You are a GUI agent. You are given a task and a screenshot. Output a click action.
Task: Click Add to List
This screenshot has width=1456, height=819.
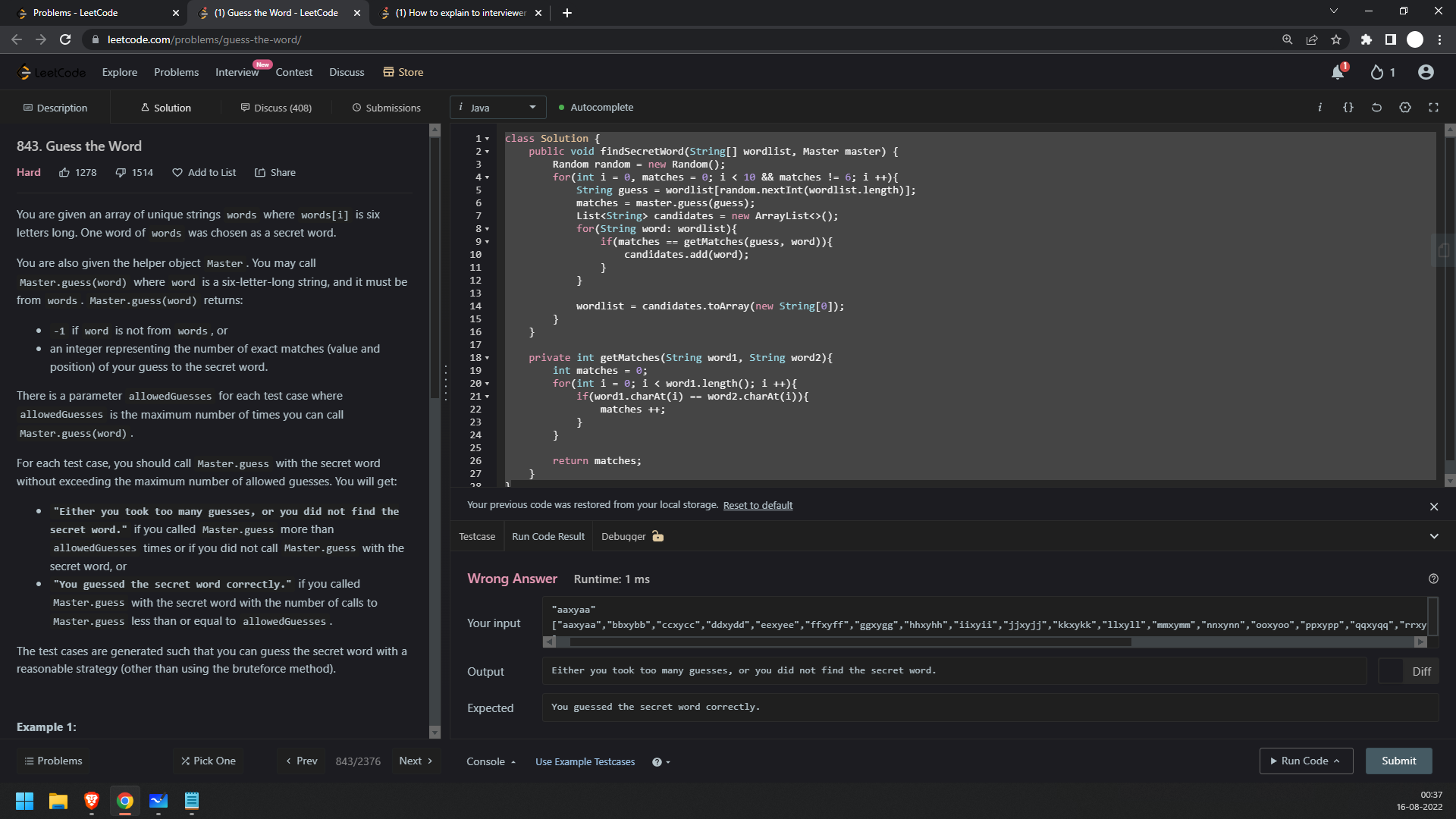tap(204, 173)
